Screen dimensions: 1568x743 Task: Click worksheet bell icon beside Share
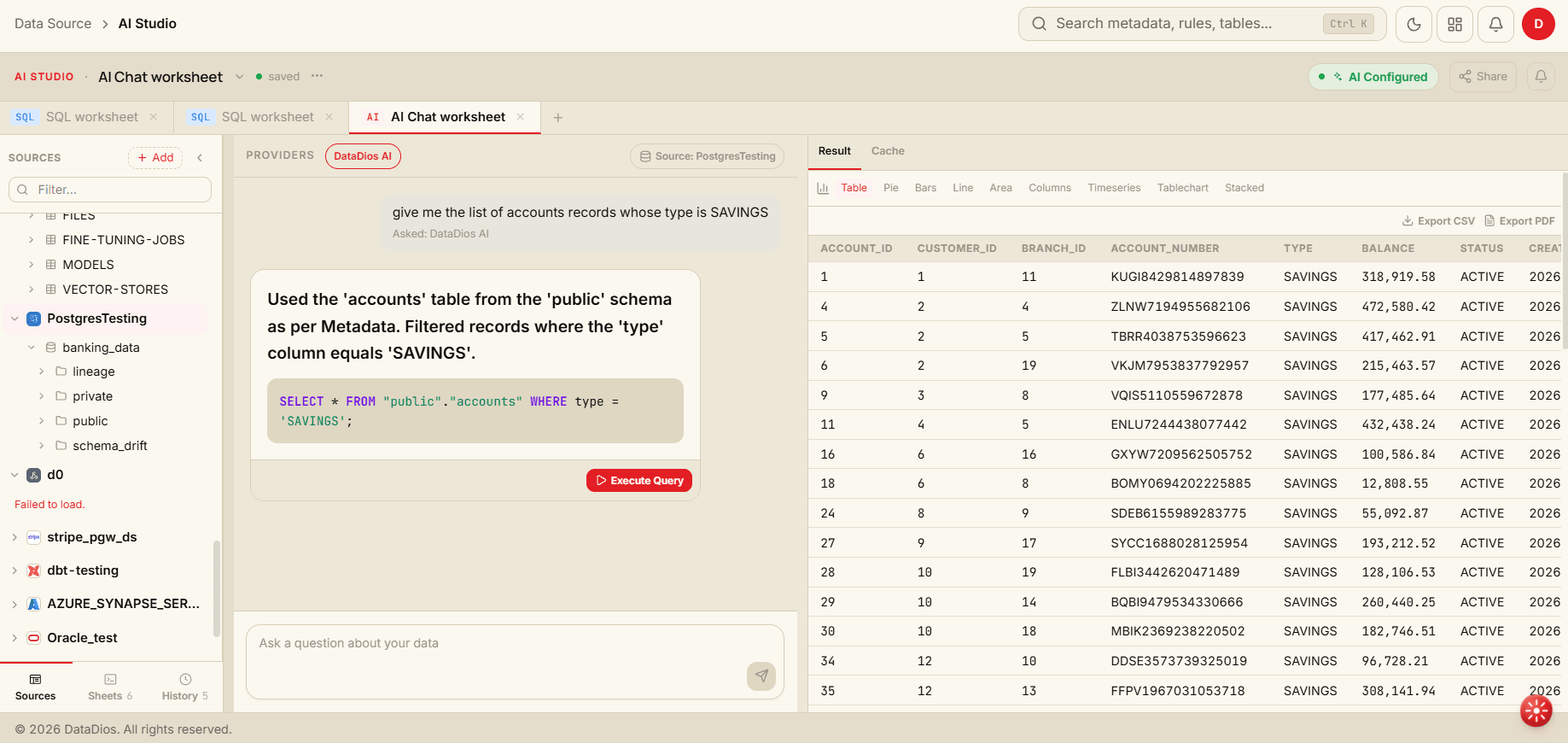point(1541,77)
